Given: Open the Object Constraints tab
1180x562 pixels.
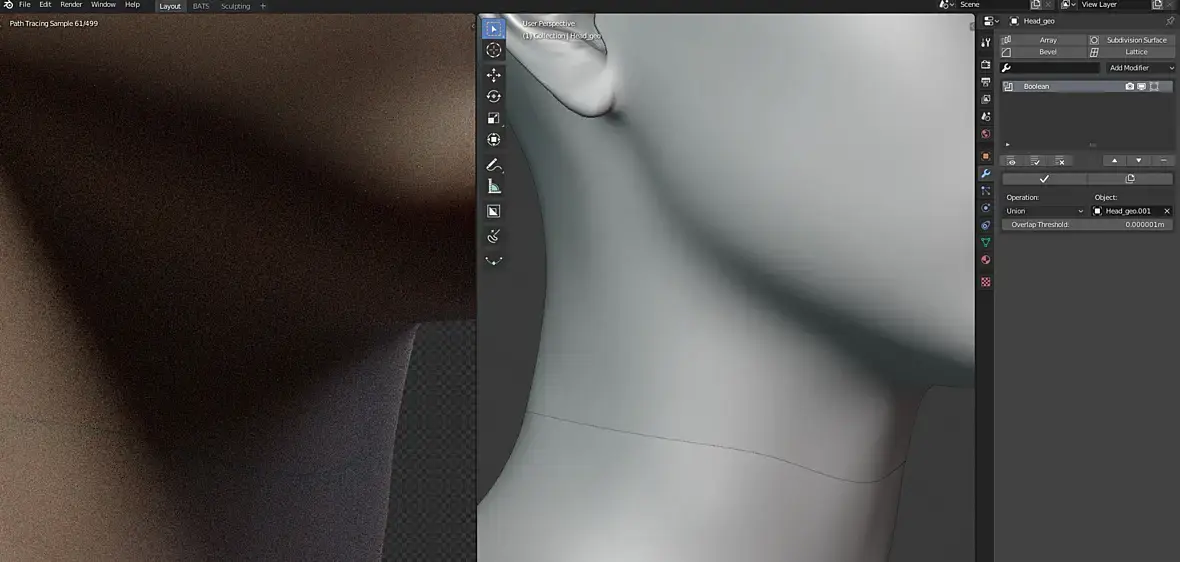Looking at the screenshot, I should pyautogui.click(x=986, y=225).
